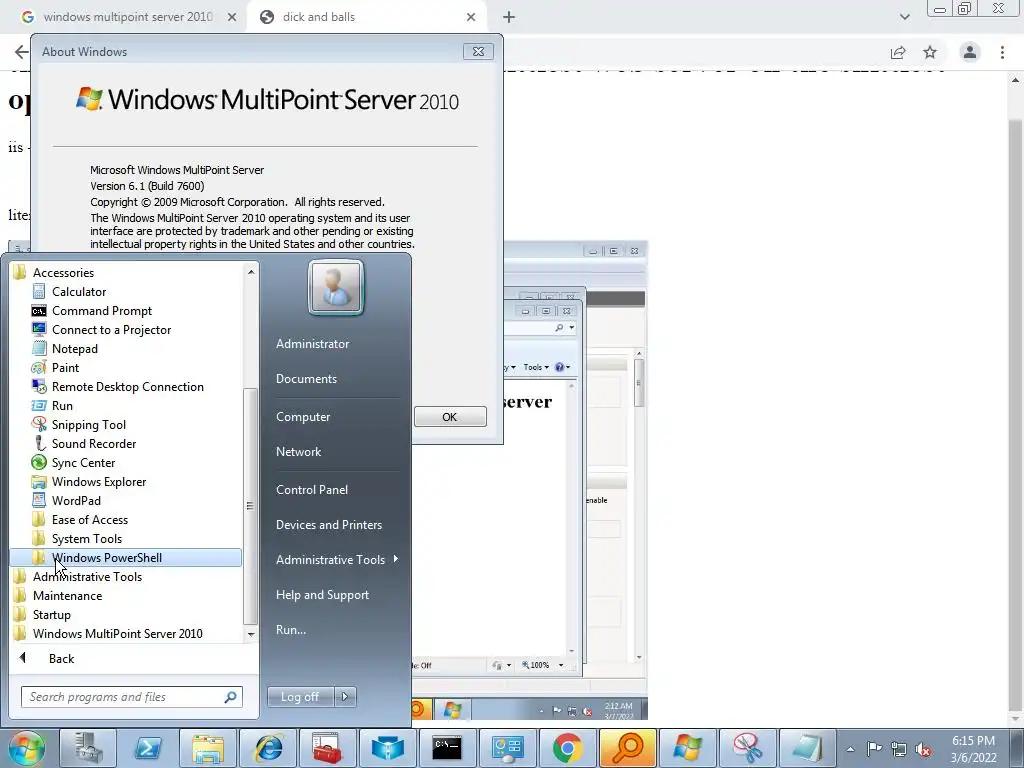Switch to Command Prompt in the taskbar
This screenshot has height=768, width=1024.
click(x=447, y=748)
